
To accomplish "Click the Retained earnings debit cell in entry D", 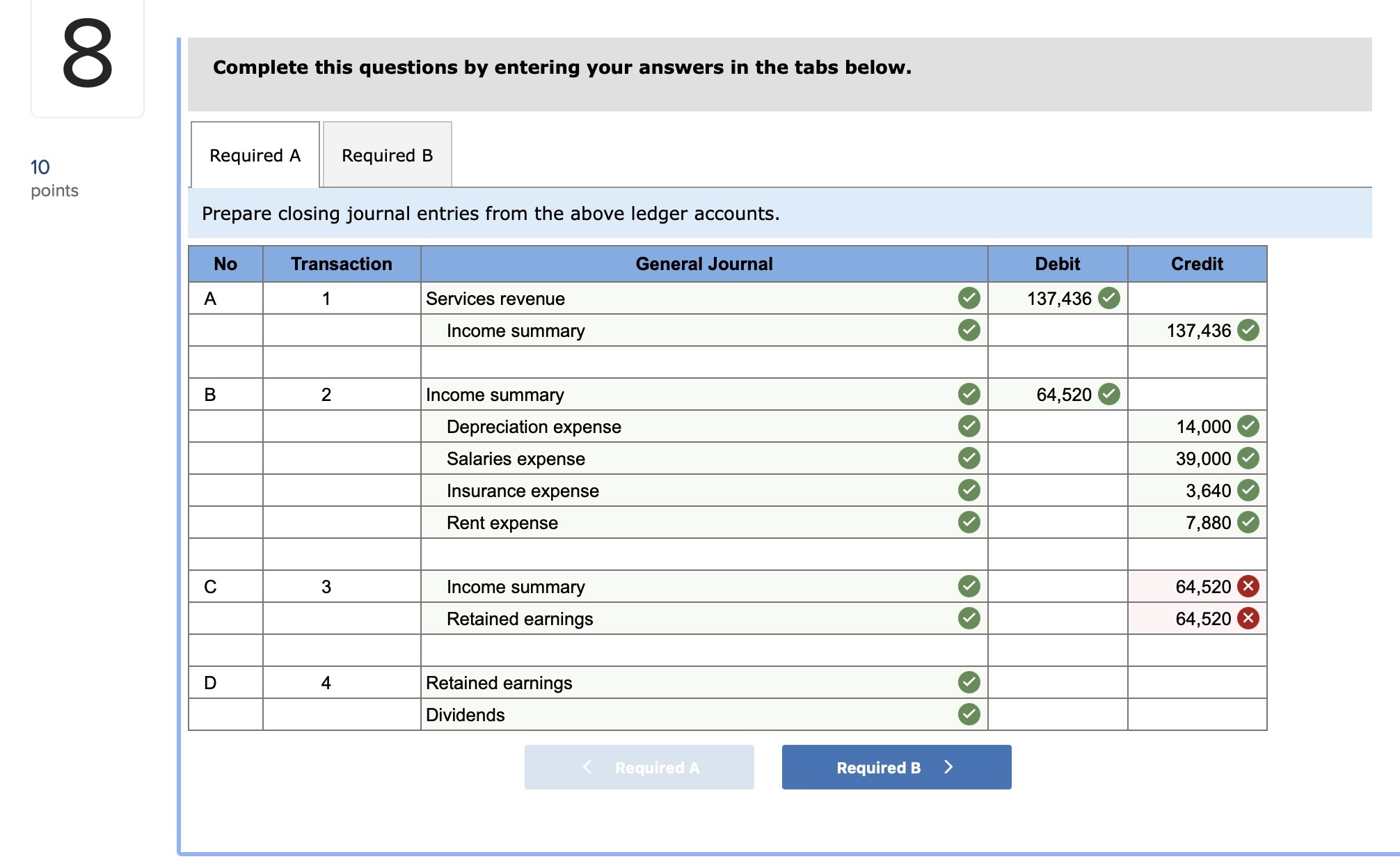I will [1057, 682].
